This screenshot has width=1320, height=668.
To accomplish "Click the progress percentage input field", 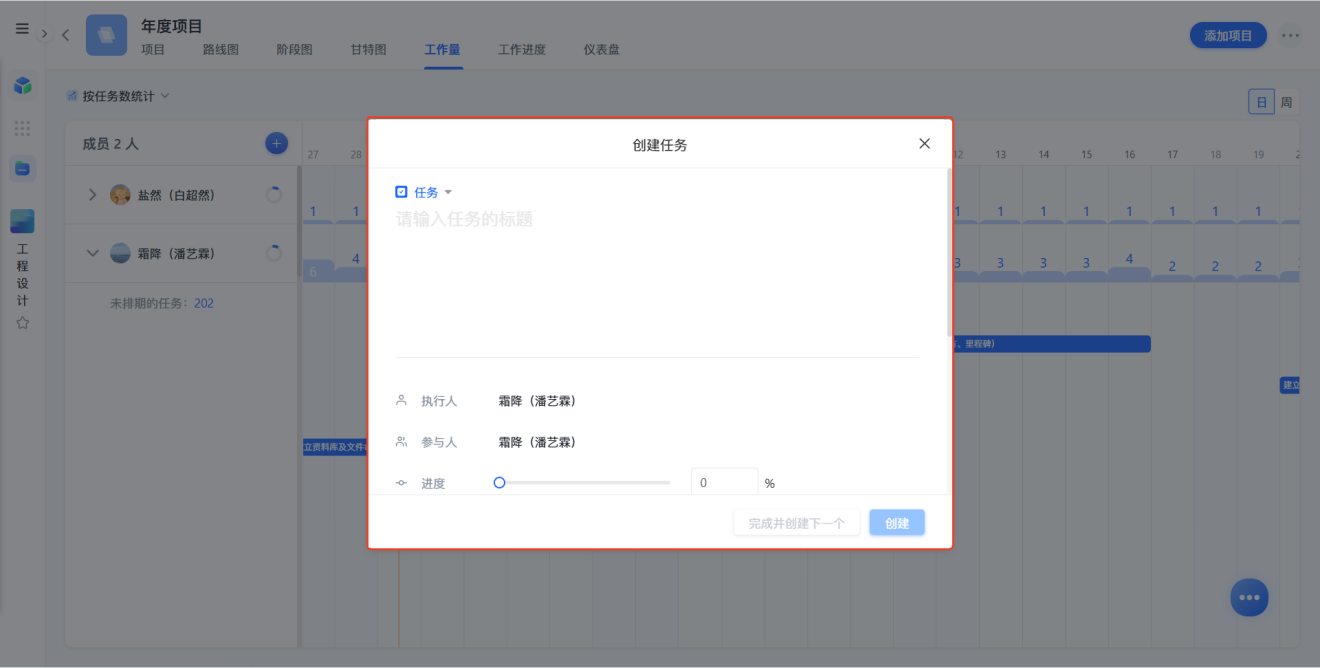I will click(x=724, y=483).
